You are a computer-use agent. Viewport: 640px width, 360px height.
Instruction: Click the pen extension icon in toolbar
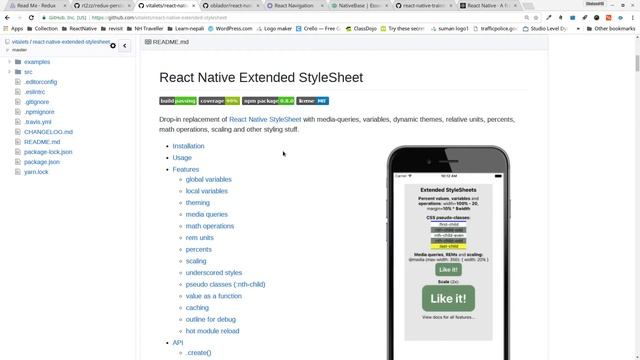549,18
